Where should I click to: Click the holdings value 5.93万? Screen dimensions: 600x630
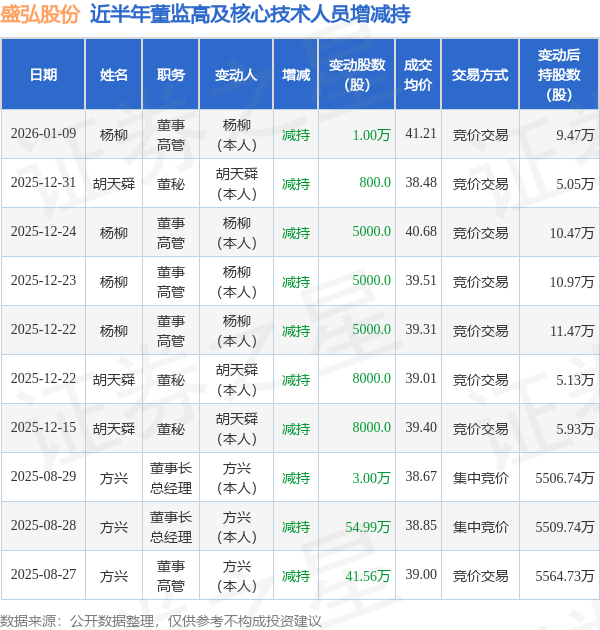click(575, 429)
